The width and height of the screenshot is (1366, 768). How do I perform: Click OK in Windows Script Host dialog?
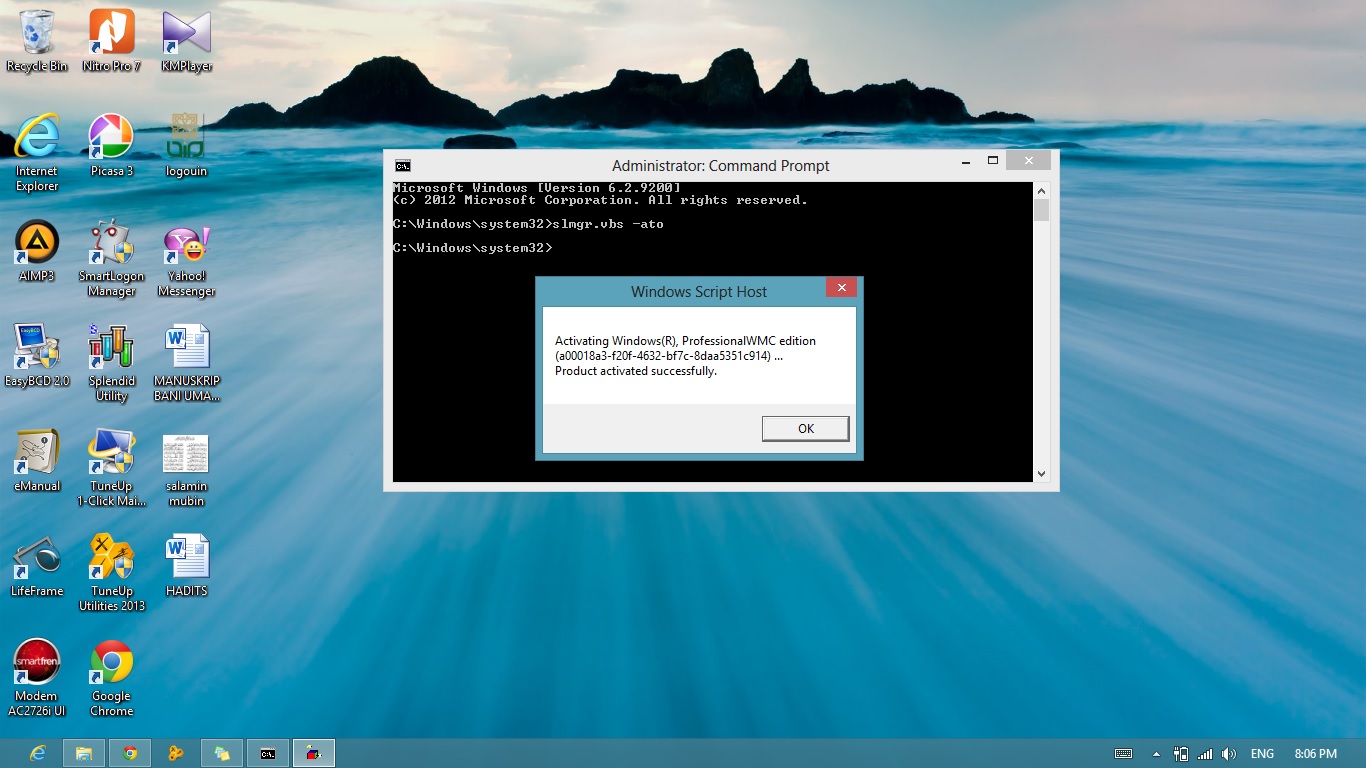(x=805, y=428)
